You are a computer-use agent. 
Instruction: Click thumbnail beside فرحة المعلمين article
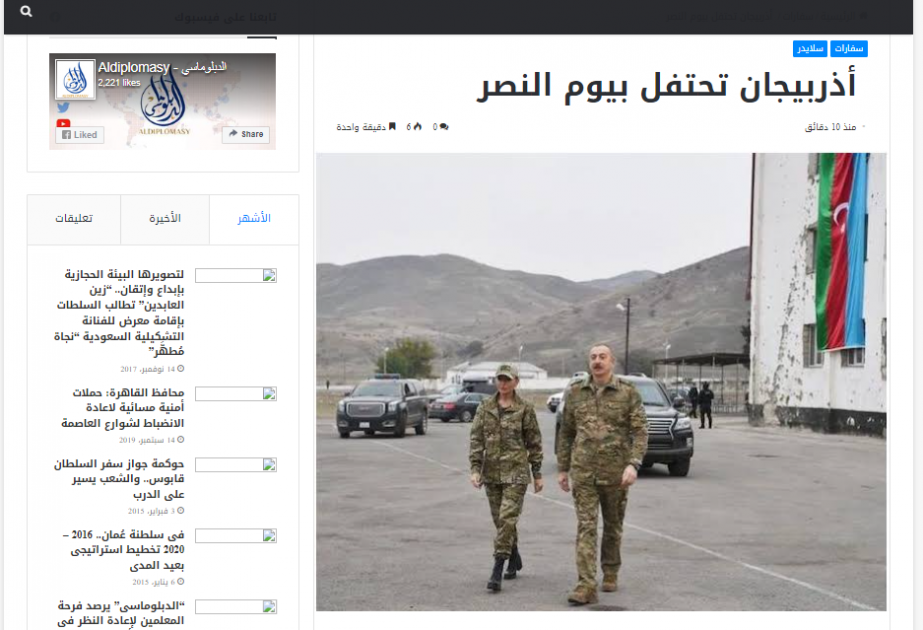pos(236,607)
